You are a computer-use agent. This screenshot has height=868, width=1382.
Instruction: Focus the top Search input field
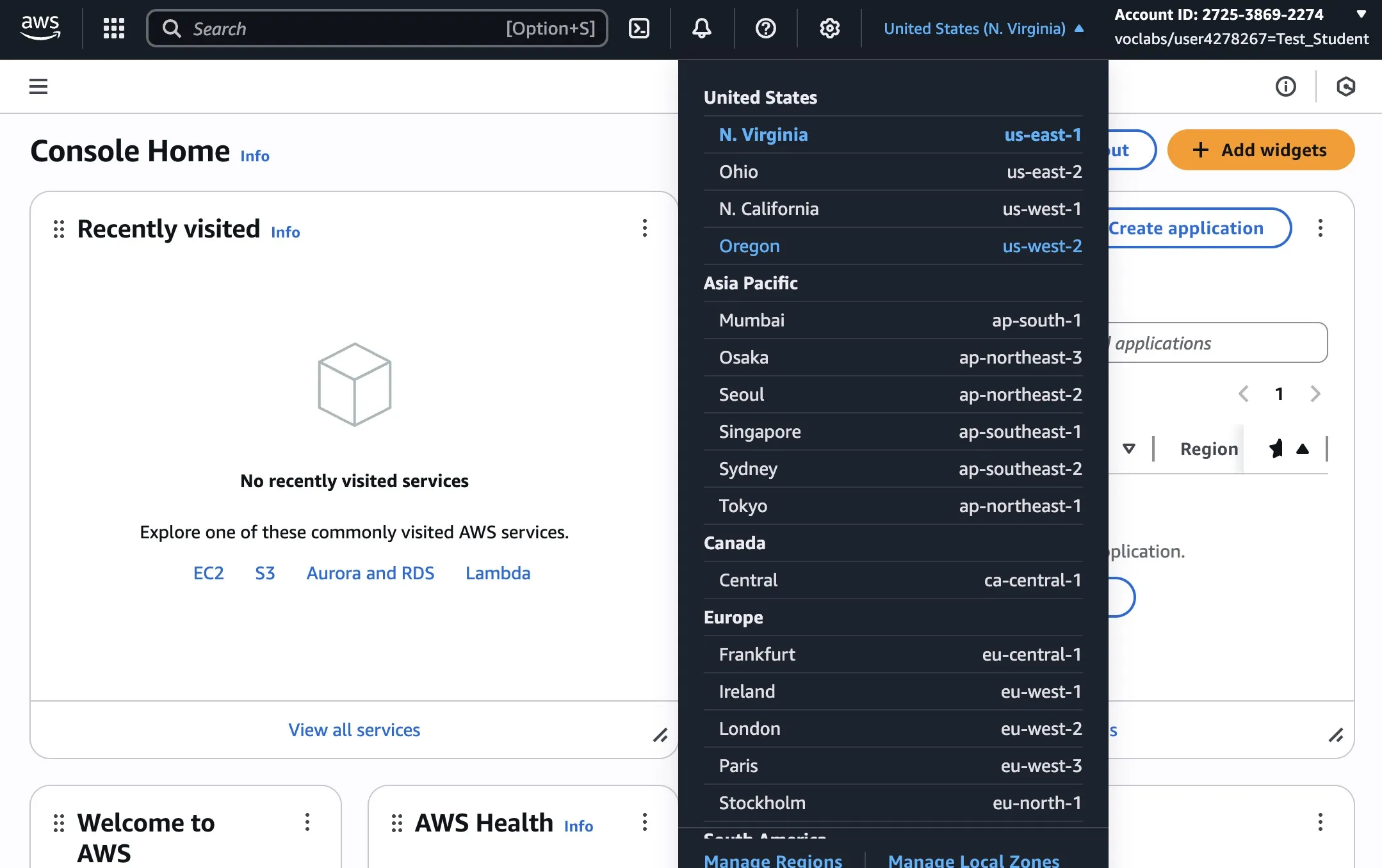tap(346, 29)
